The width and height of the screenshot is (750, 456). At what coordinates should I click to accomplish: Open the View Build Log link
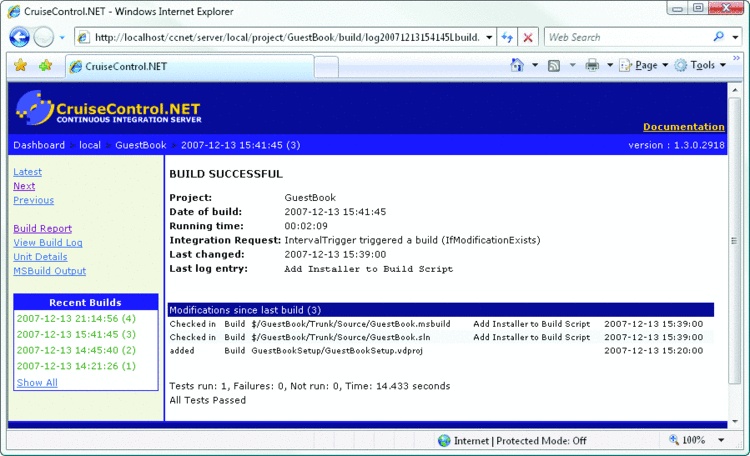[48, 243]
